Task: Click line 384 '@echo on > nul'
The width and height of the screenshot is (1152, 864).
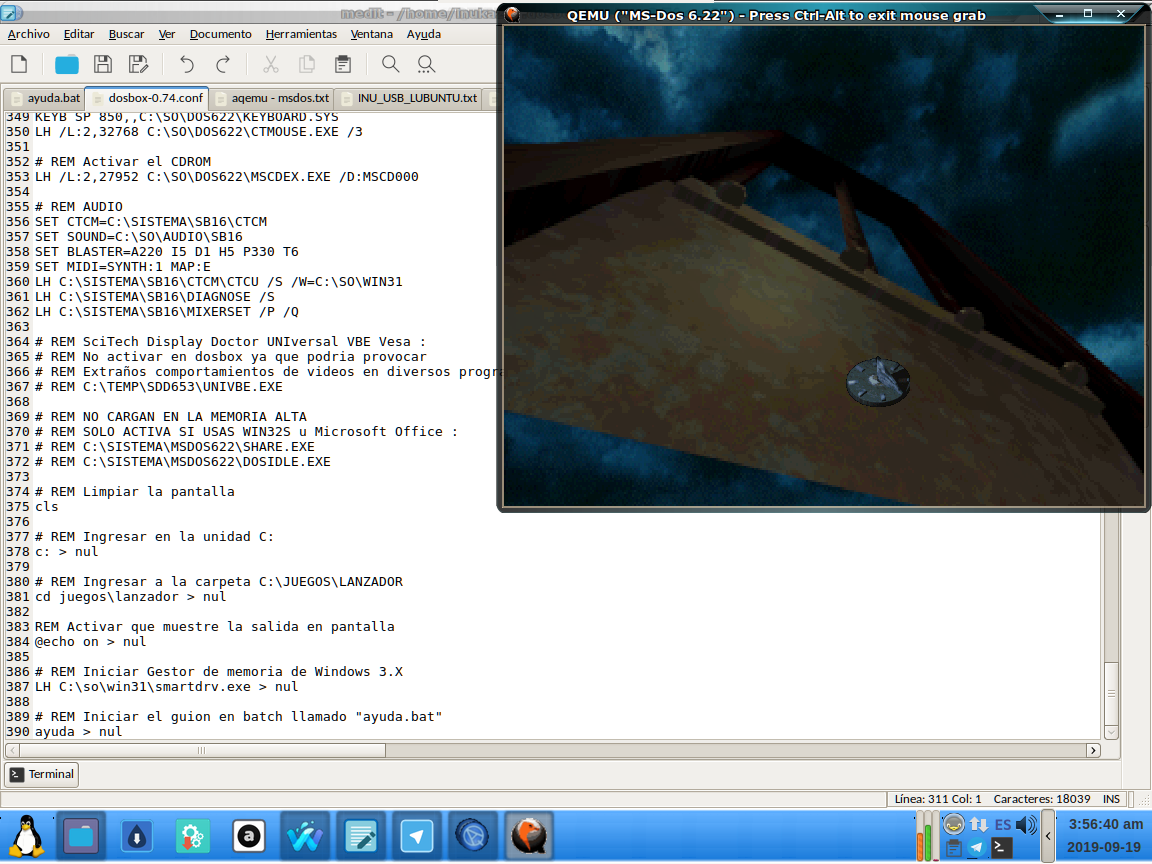Action: coord(90,642)
